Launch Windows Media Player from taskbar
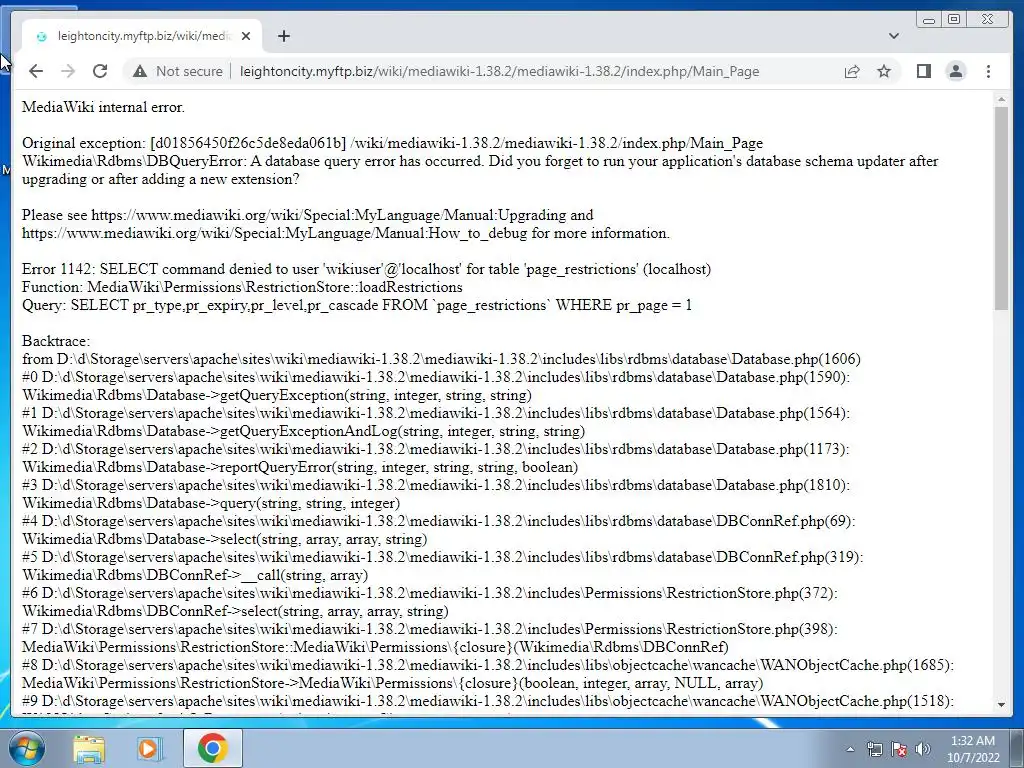Viewport: 1024px width, 768px height. click(x=149, y=749)
